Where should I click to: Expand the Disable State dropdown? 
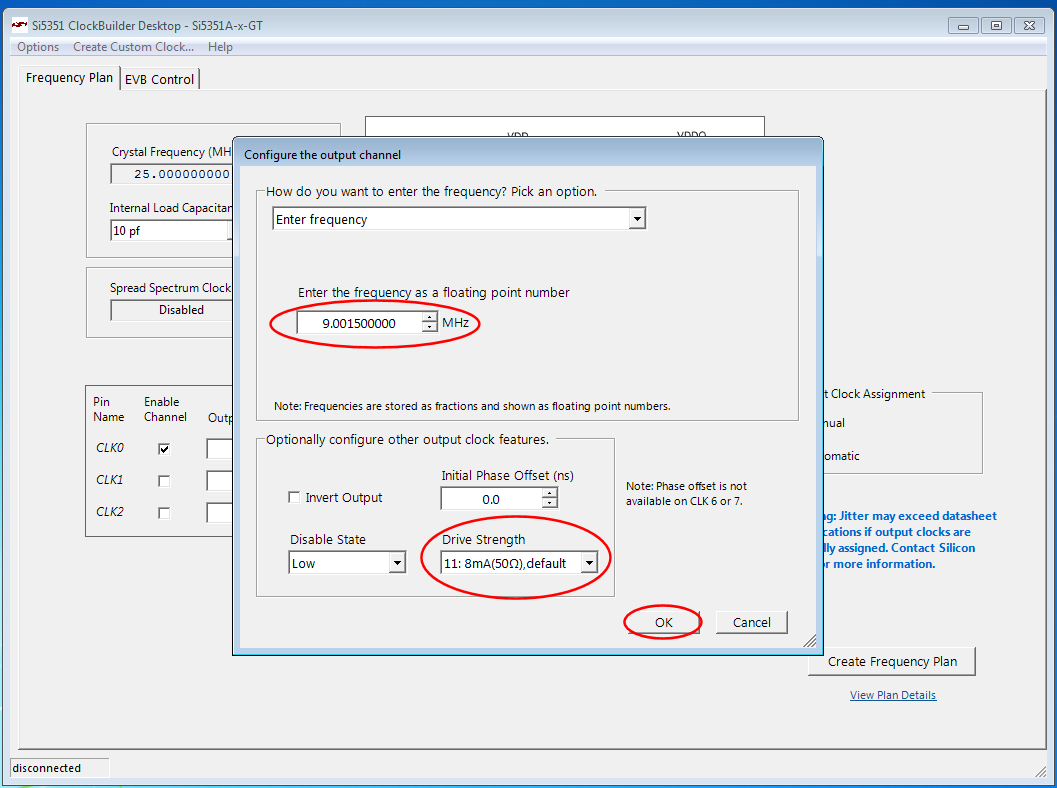[397, 563]
